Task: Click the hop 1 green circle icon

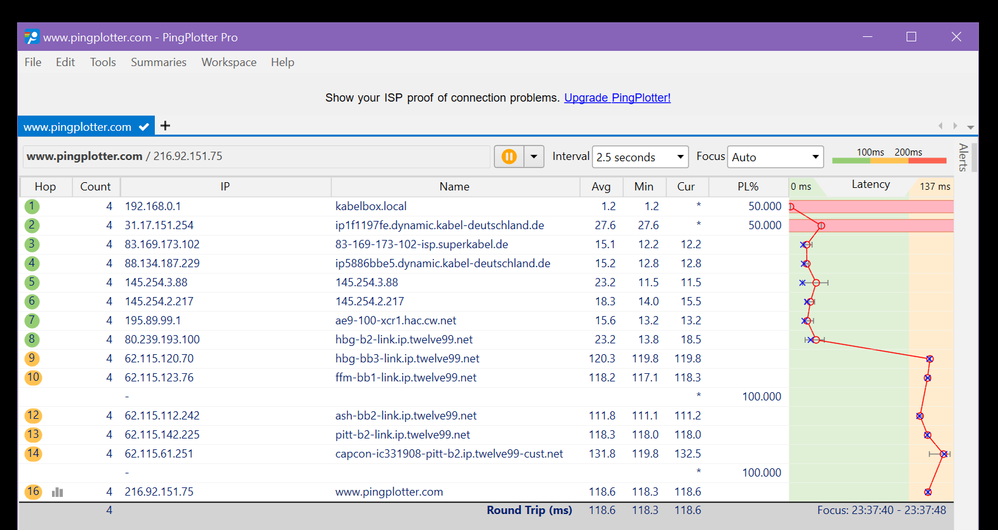Action: tap(33, 206)
